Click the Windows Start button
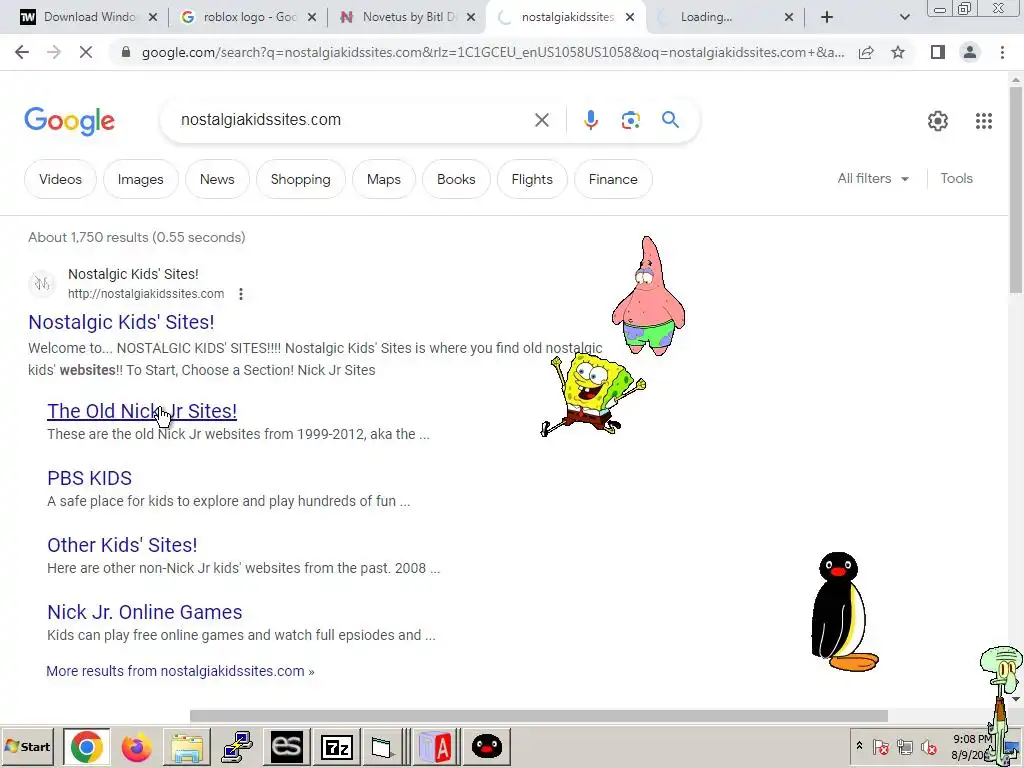Screen dimensions: 1024x768 28,746
